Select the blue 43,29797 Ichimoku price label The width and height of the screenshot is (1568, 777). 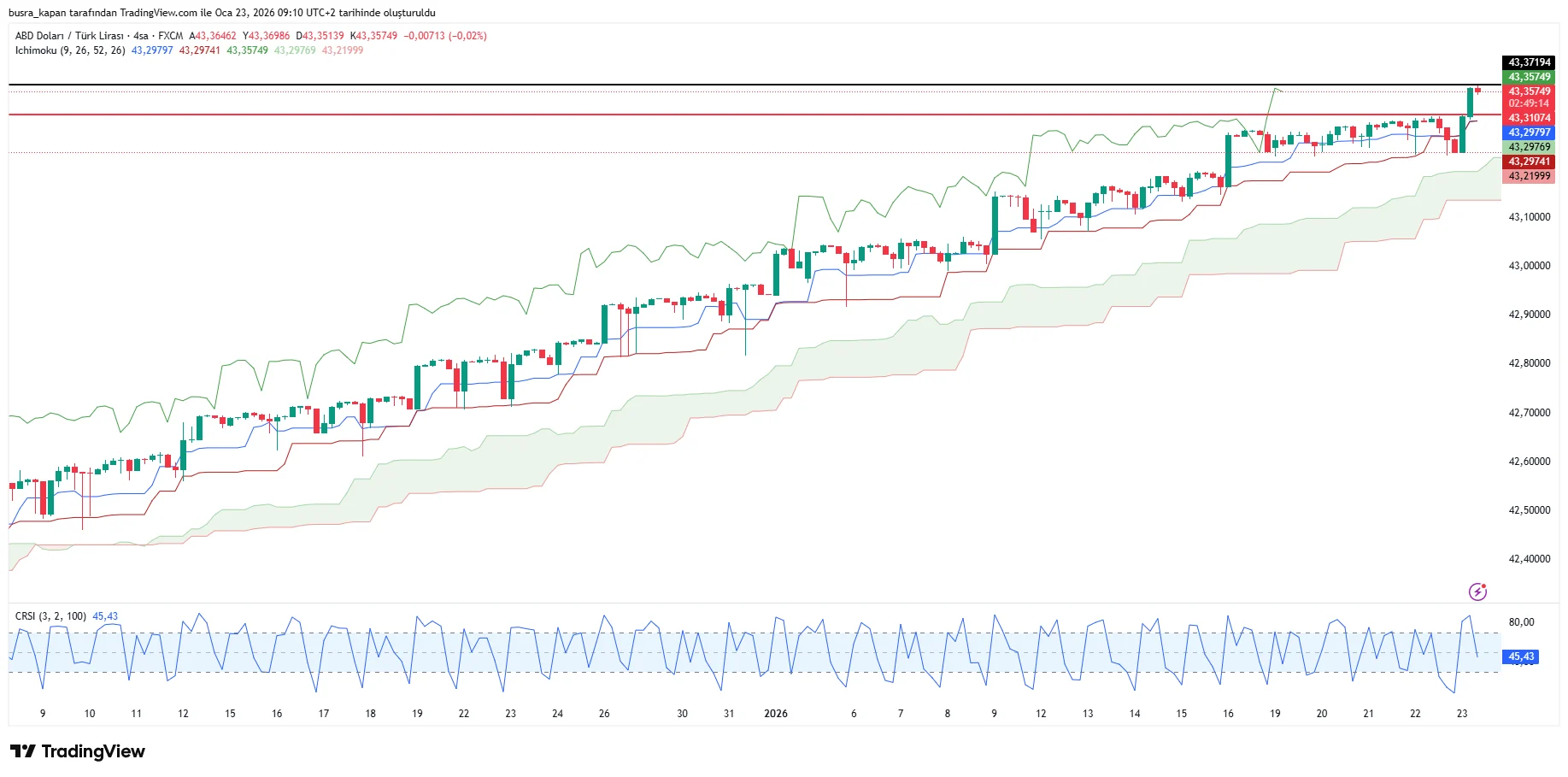[x=1528, y=132]
